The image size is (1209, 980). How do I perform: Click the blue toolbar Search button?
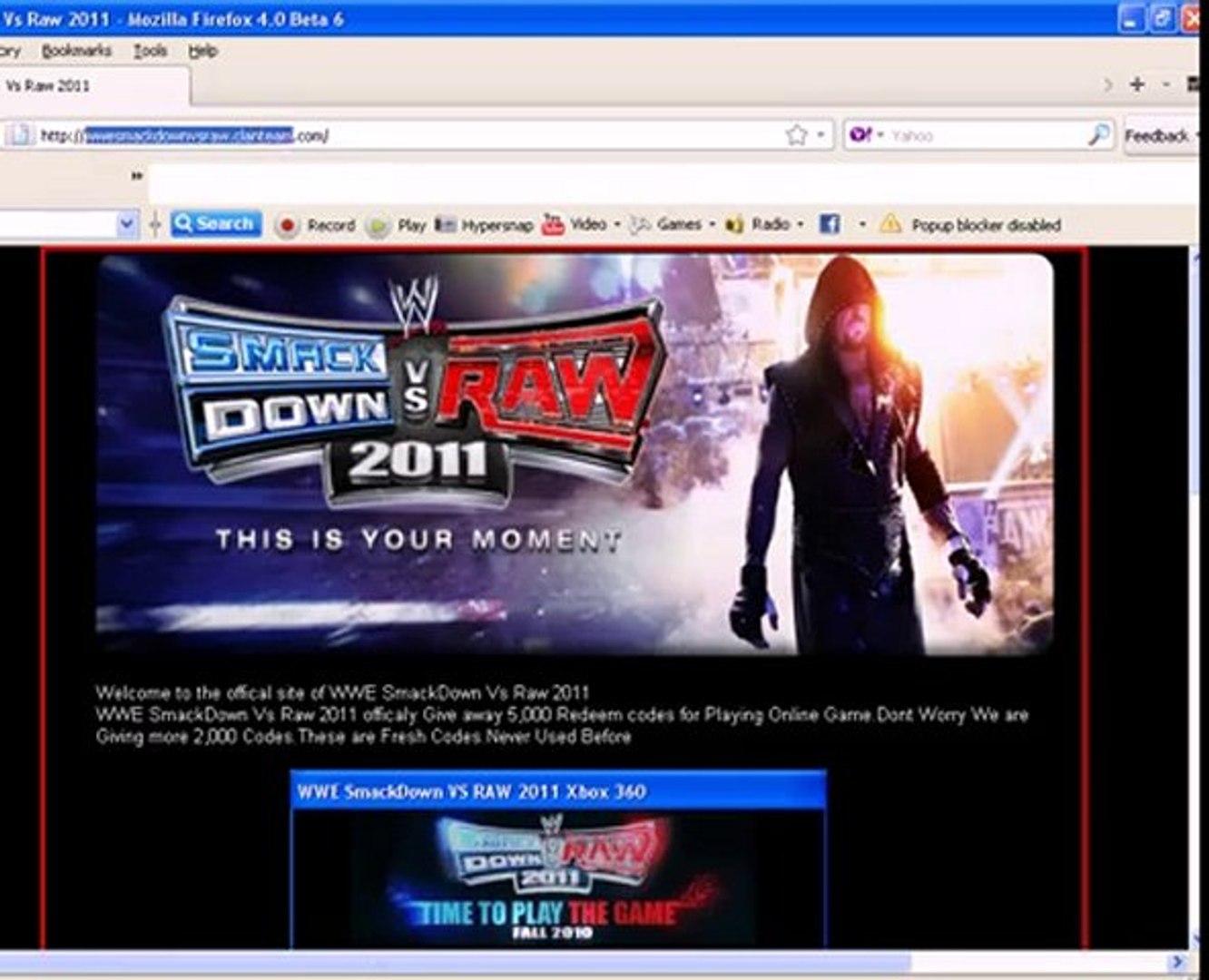point(215,223)
